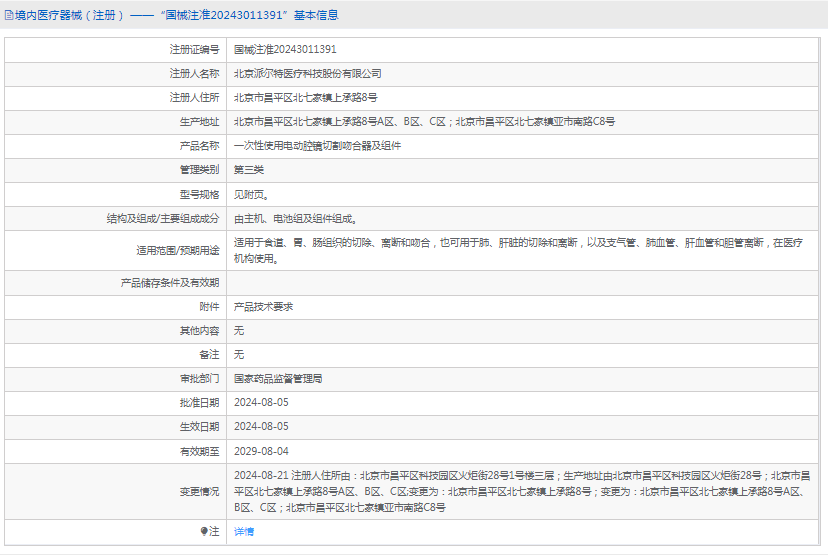Click the 无 value in 其他内容 row

pyautogui.click(x=239, y=331)
